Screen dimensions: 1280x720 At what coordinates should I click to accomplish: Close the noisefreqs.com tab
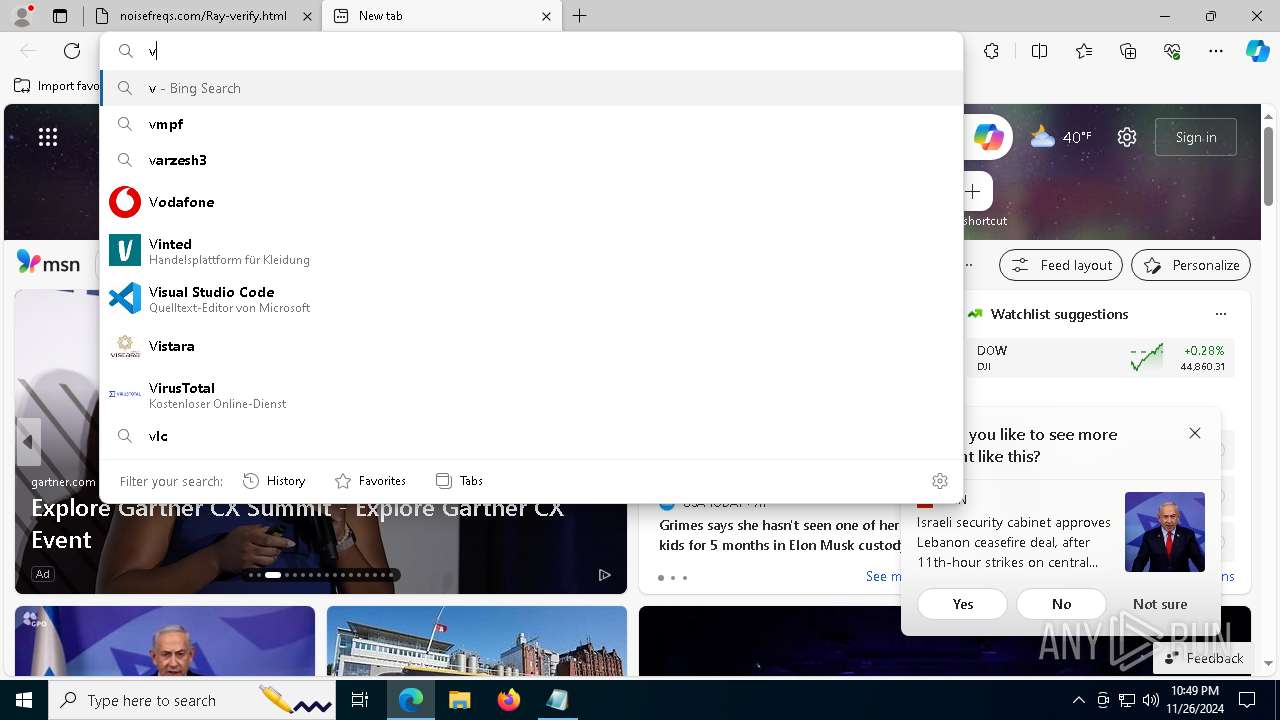[307, 16]
